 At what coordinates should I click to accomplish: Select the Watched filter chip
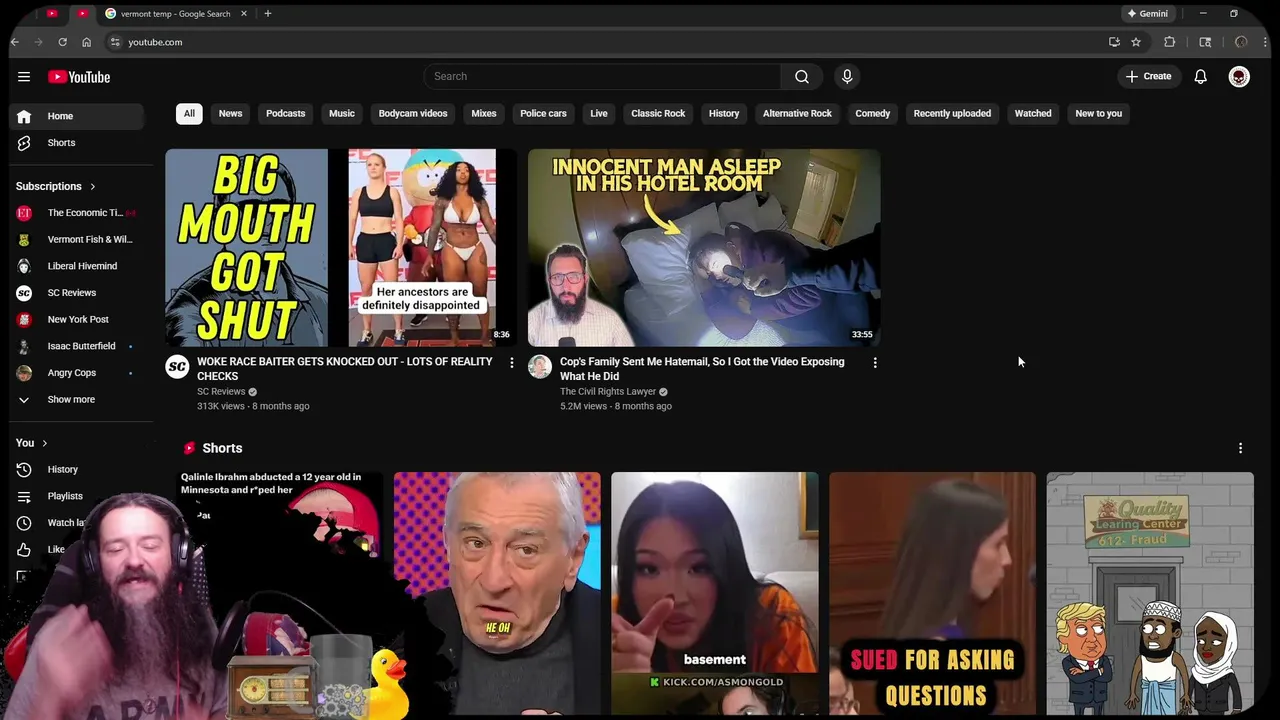[1033, 113]
